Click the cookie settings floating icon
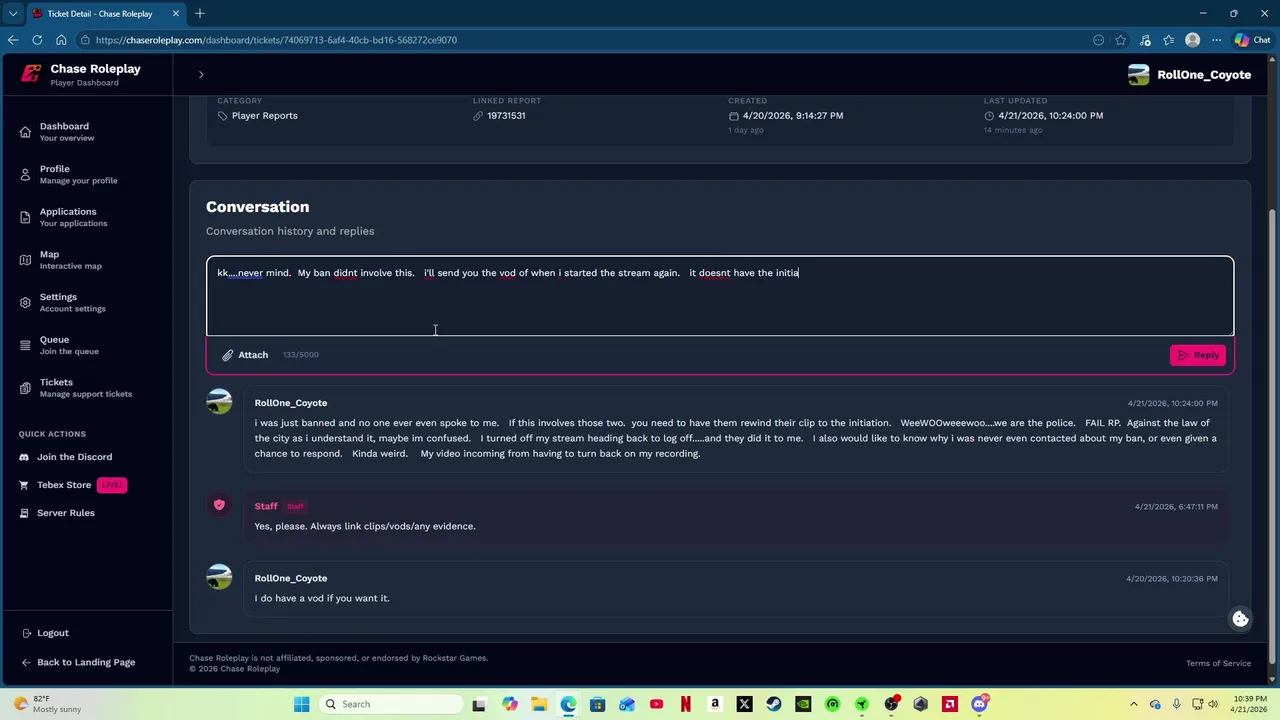 (1240, 619)
